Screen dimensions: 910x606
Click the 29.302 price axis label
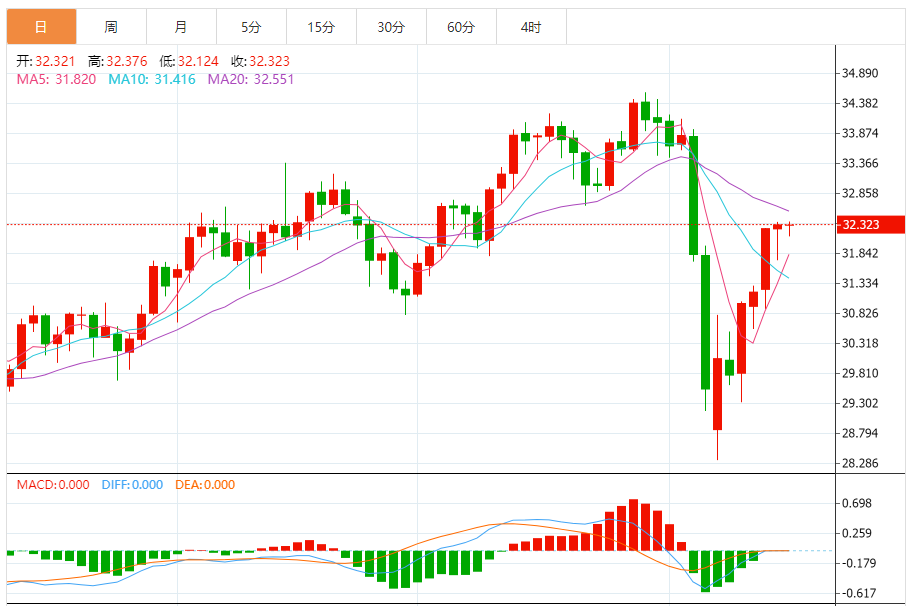(860, 403)
